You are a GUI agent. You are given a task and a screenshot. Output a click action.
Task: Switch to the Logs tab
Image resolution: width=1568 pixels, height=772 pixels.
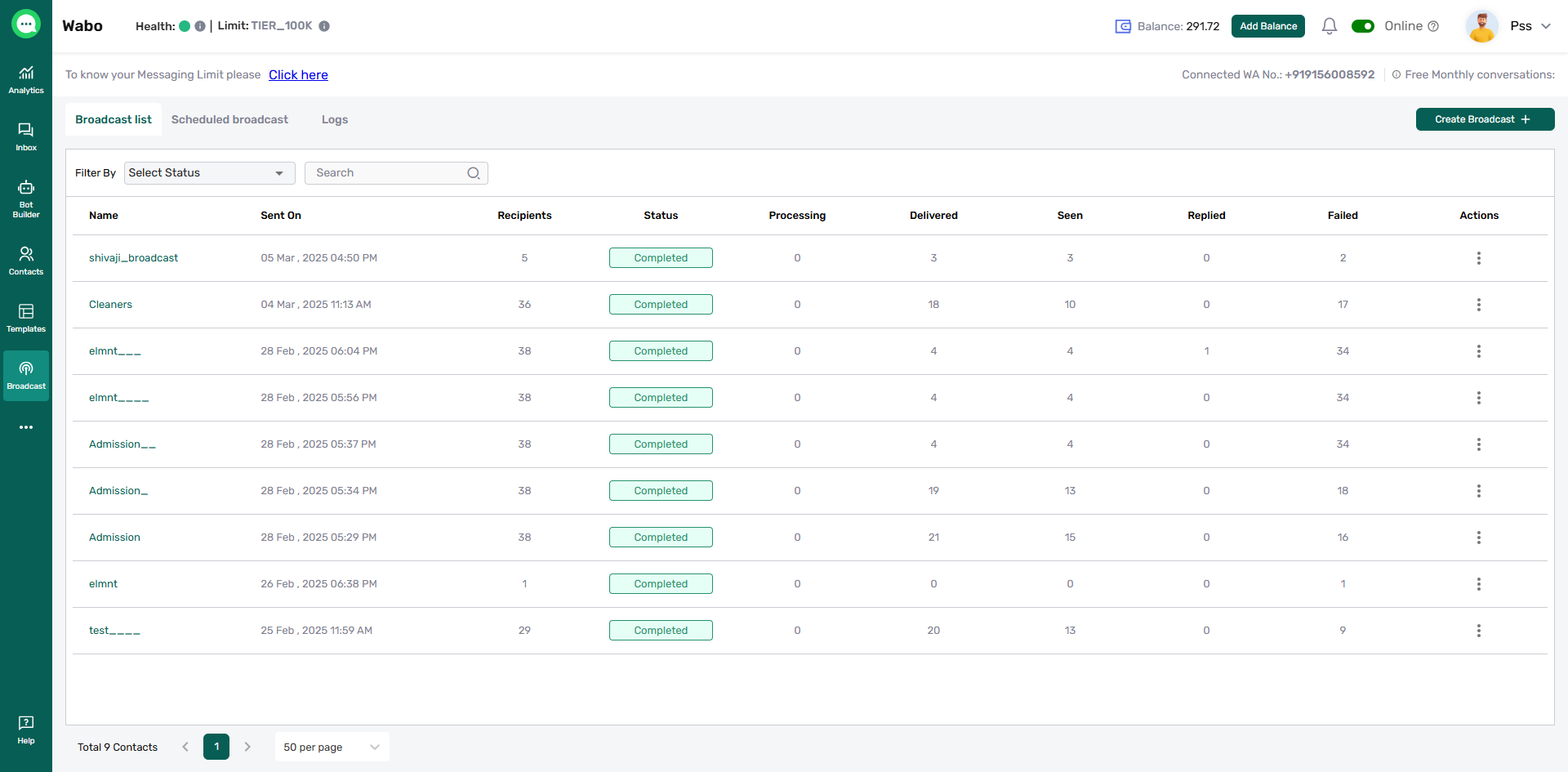coord(335,119)
